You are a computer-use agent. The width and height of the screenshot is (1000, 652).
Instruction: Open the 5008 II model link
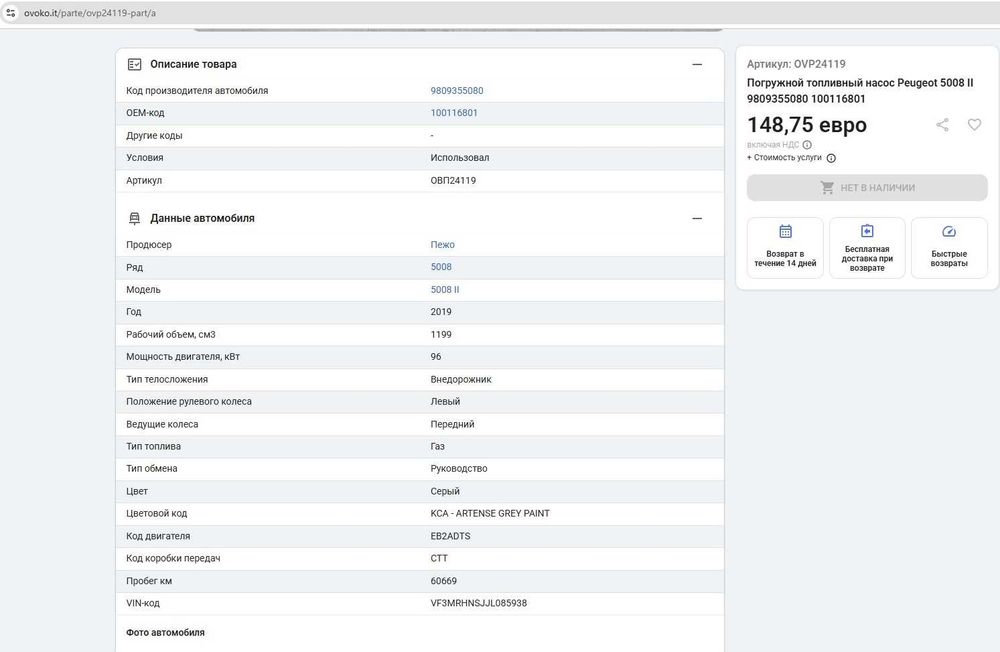pyautogui.click(x=445, y=290)
